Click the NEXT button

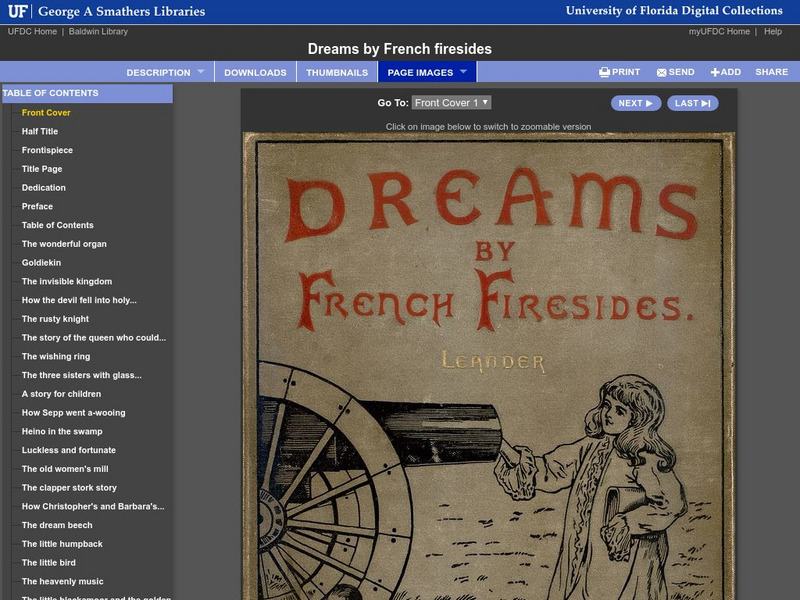(x=636, y=102)
